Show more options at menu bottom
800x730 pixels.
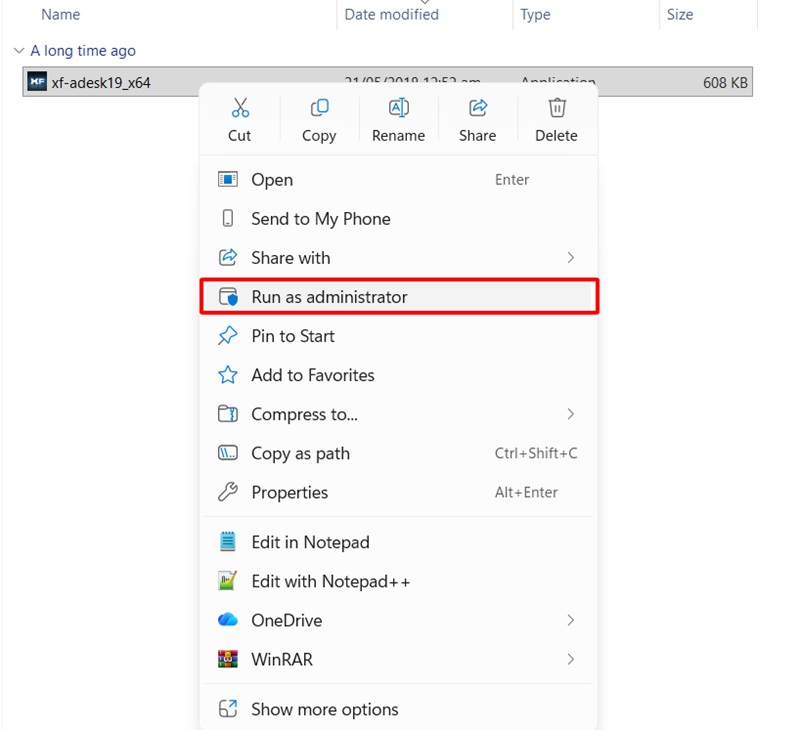[x=323, y=708]
